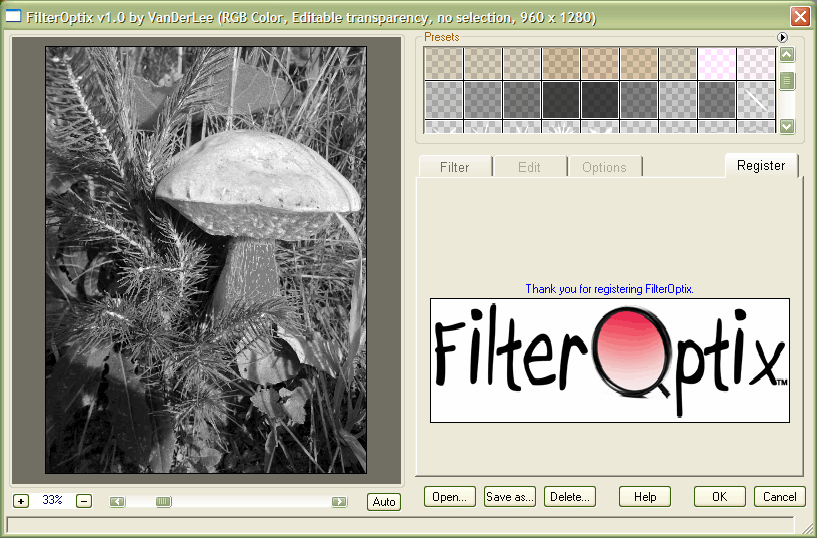Choose the light pink preset swatch

[717, 63]
